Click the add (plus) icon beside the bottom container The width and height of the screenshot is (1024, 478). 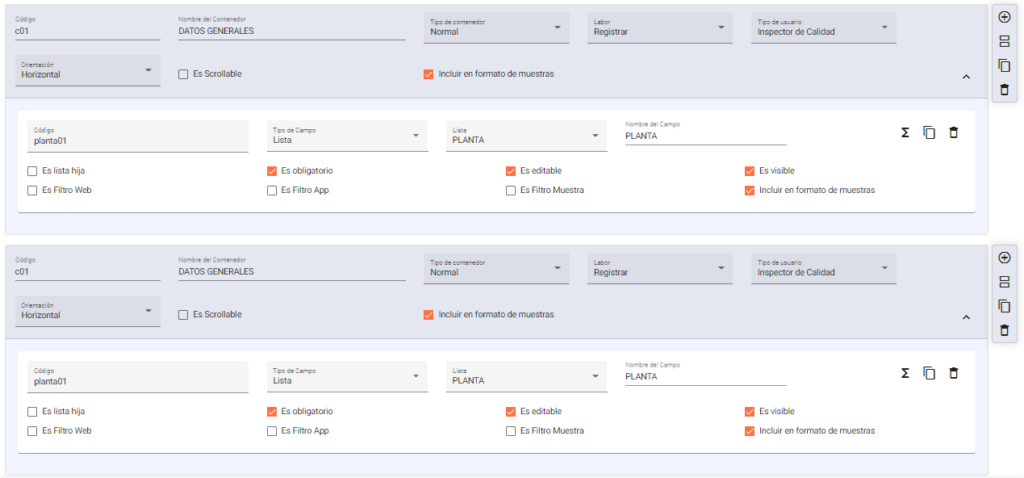pos(1004,257)
